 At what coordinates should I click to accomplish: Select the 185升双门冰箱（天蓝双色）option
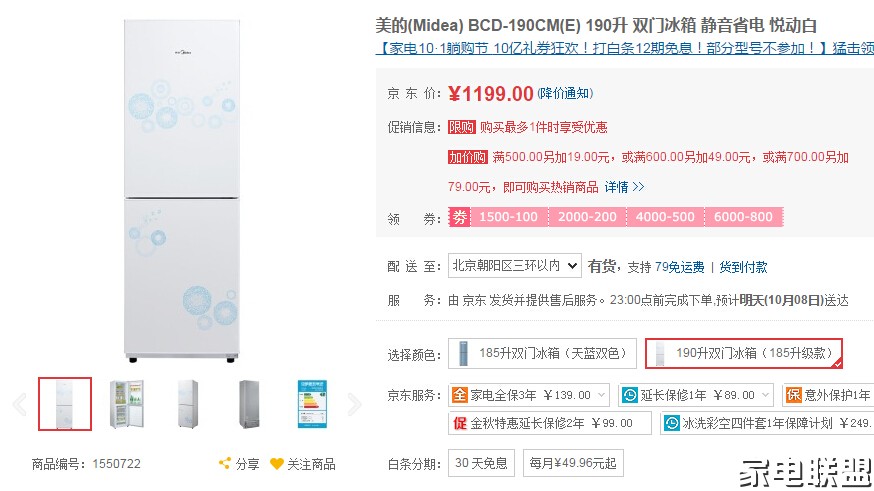click(x=542, y=353)
